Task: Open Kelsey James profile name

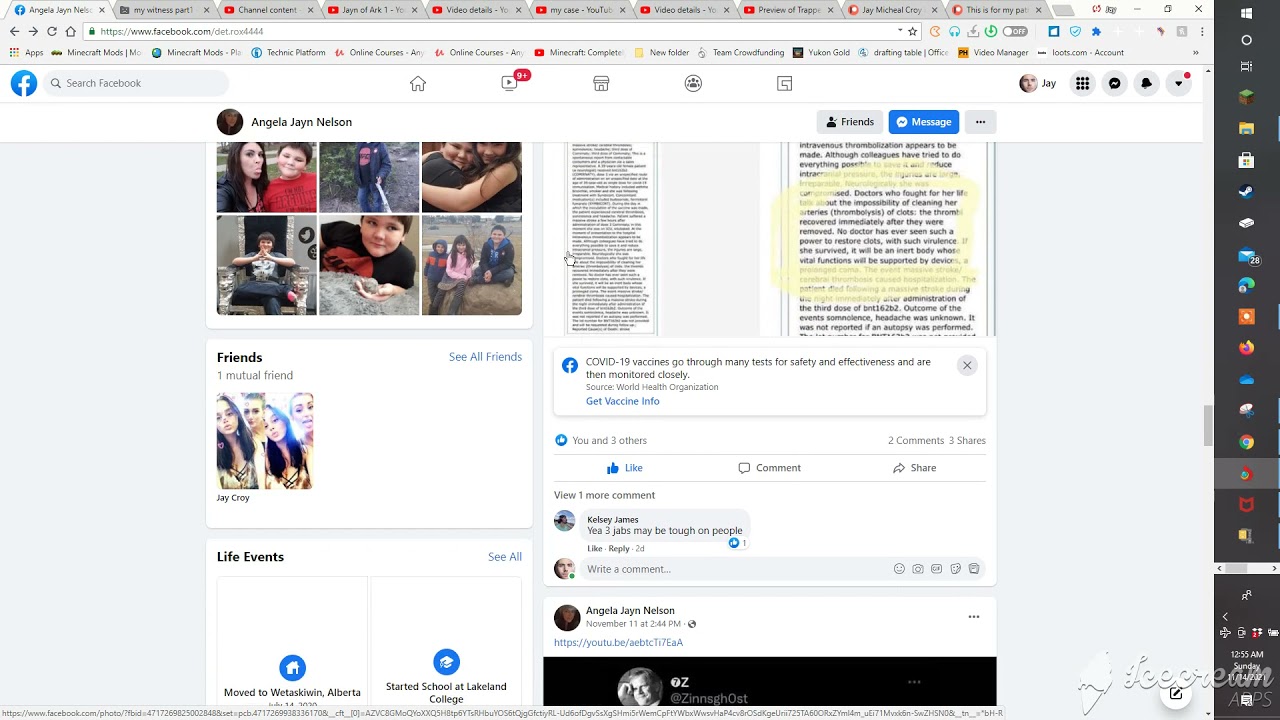Action: (612, 520)
